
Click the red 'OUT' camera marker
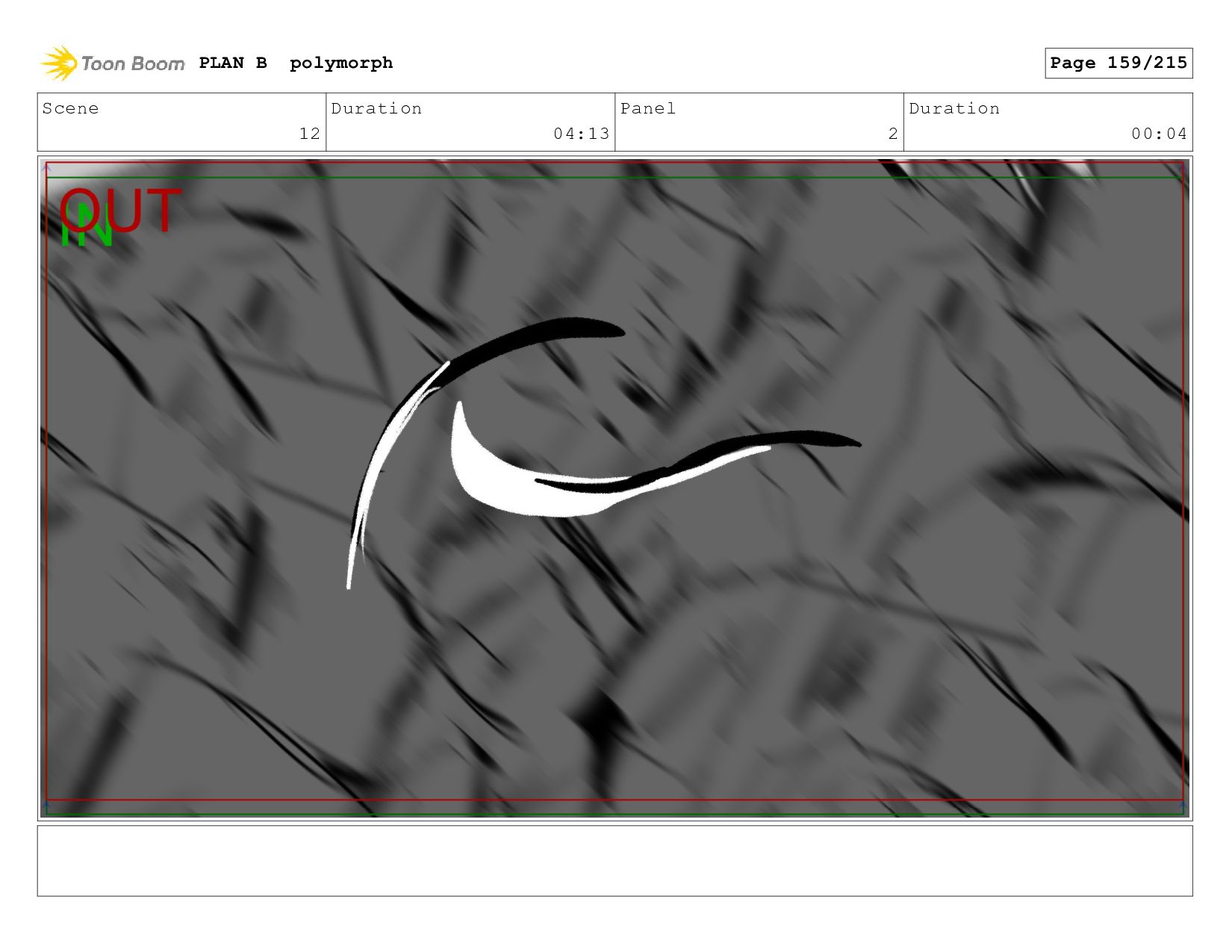click(121, 209)
